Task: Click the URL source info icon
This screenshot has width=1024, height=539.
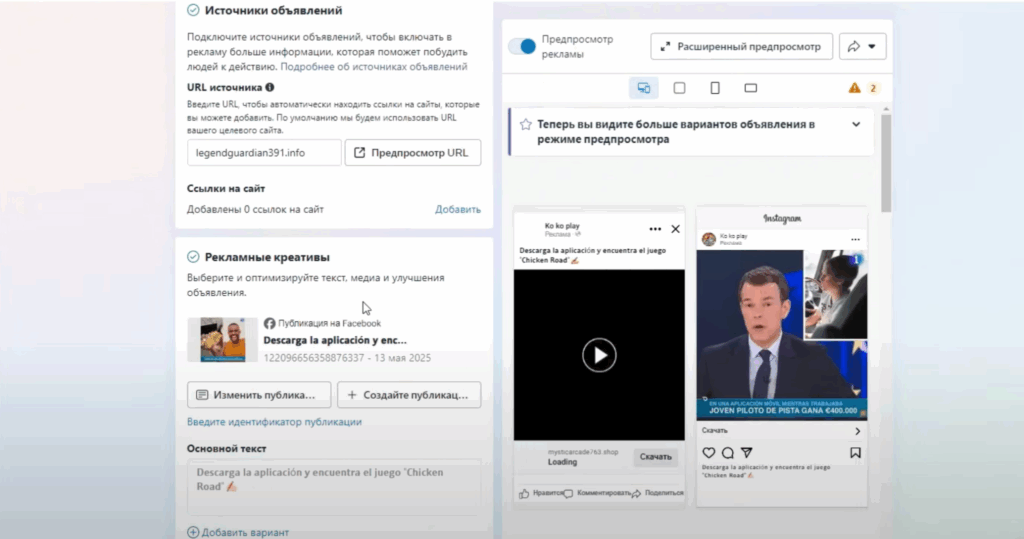Action: pyautogui.click(x=270, y=88)
